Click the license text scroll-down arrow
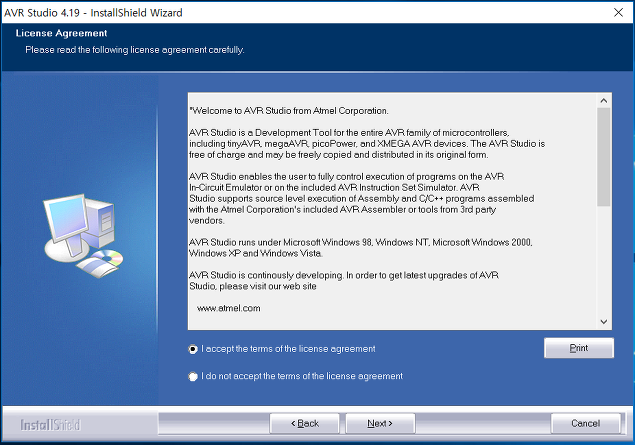 [x=604, y=322]
